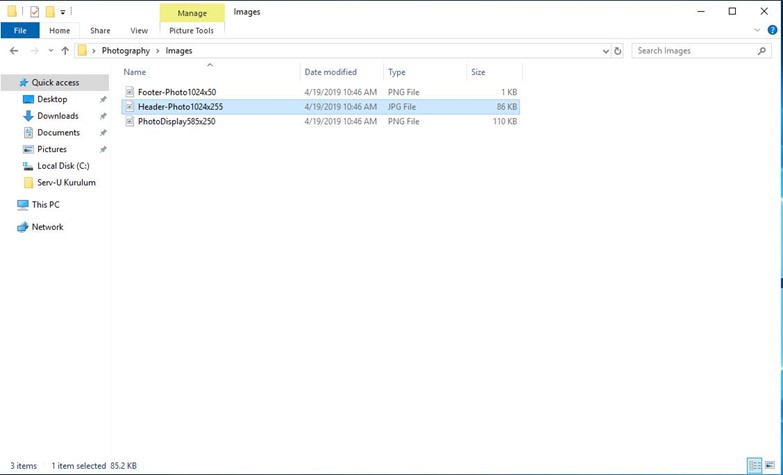This screenshot has height=475, width=783.
Task: Click the Forward navigation arrow
Action: tap(34, 50)
